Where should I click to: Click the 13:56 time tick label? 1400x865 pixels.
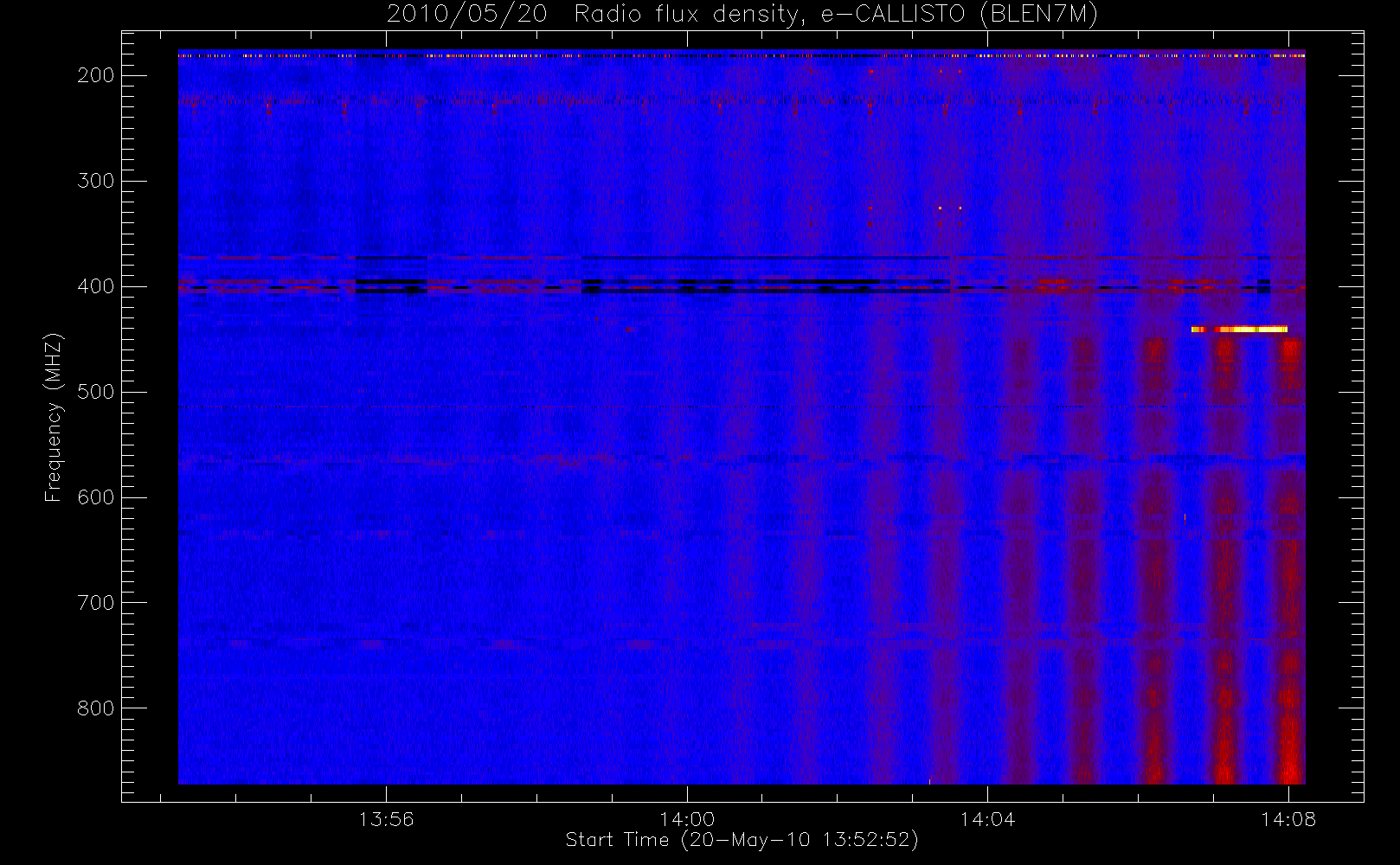(x=387, y=819)
